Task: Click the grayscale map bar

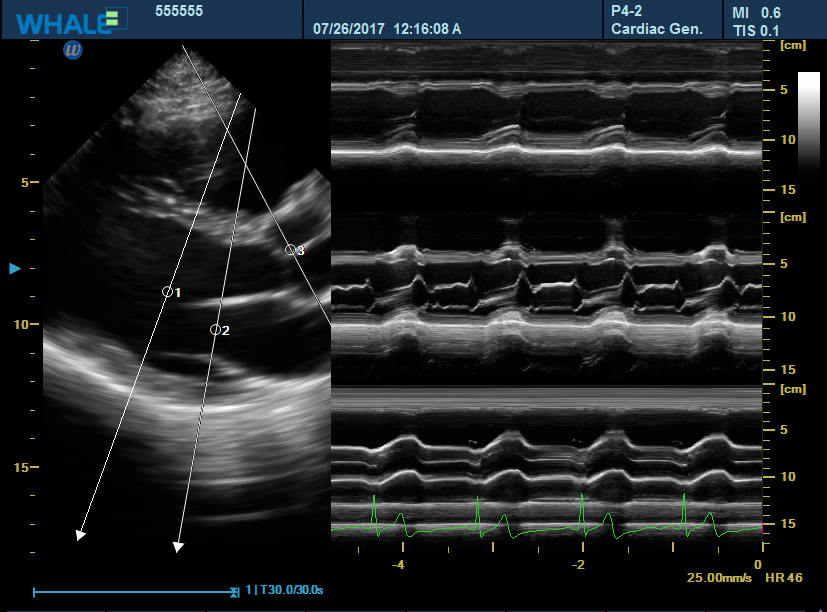Action: coord(809,130)
